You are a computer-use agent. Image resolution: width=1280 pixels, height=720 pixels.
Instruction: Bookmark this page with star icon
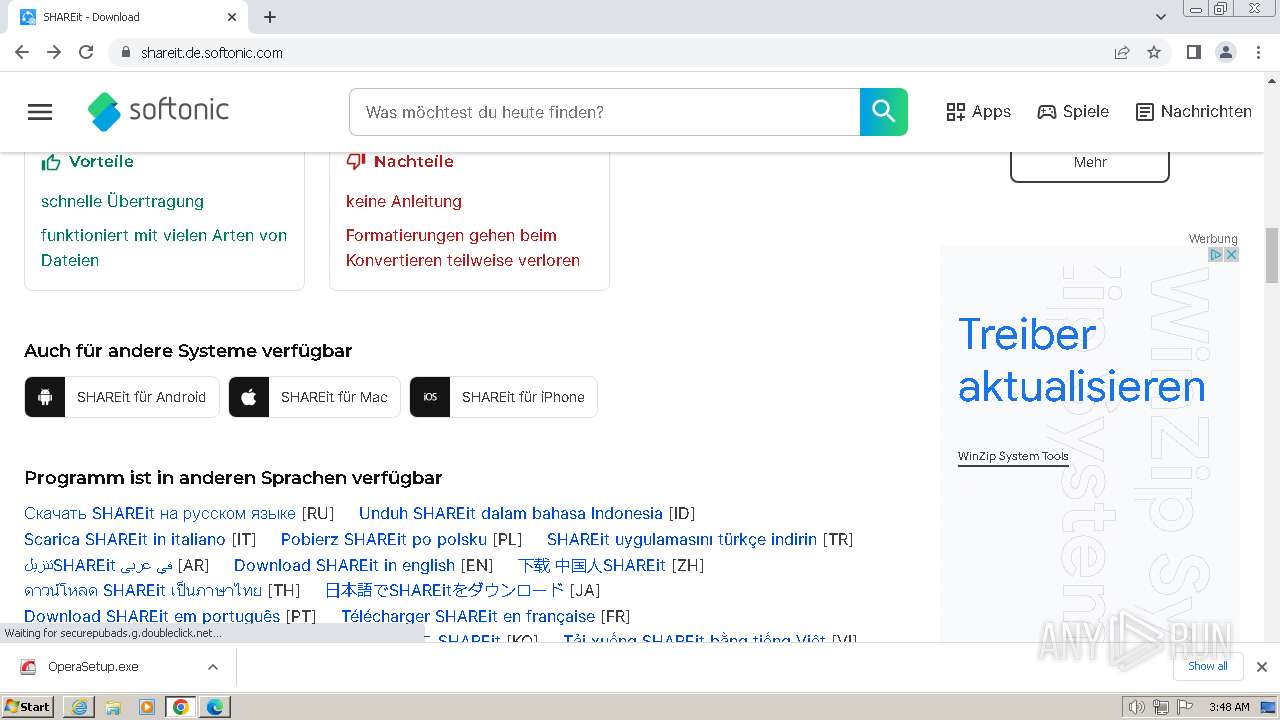[1154, 52]
